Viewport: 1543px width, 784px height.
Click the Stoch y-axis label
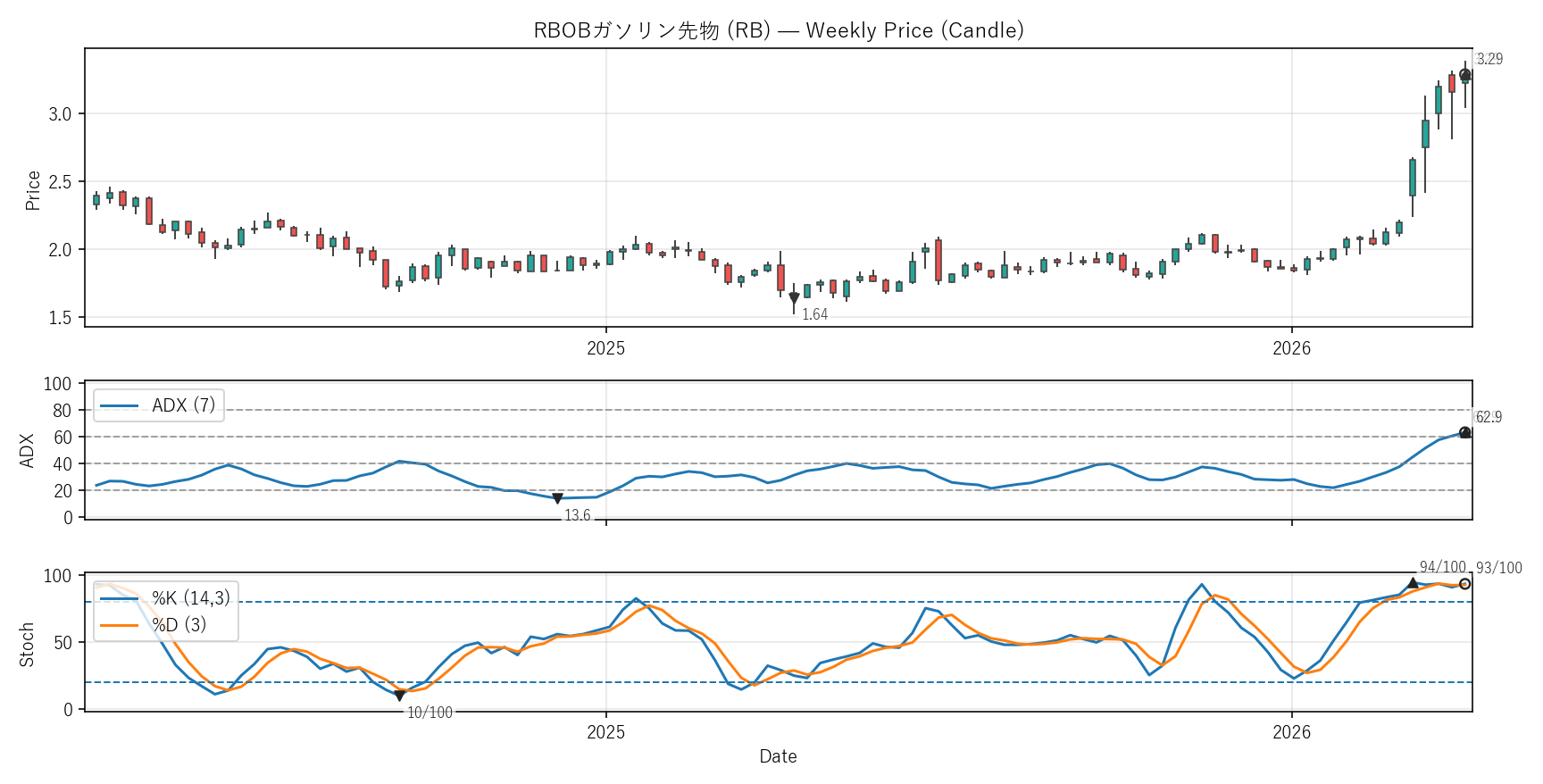point(27,645)
